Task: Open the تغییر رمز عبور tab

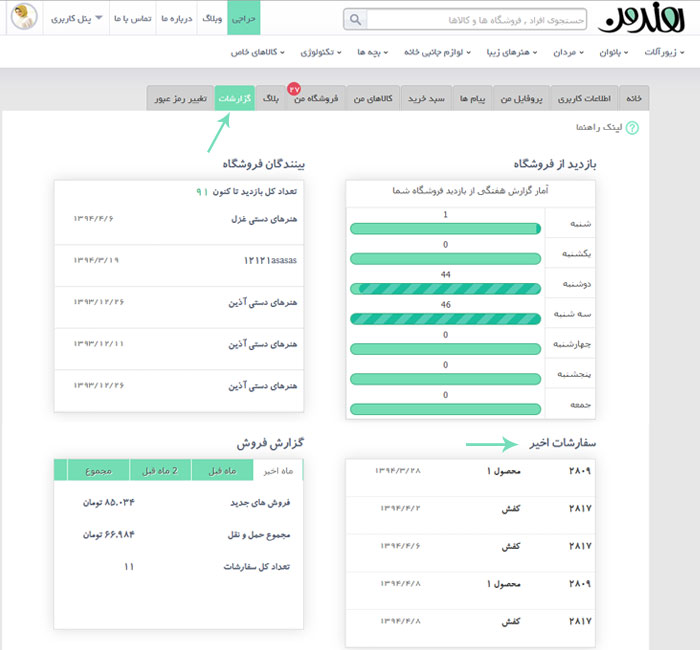Action: 180,98
